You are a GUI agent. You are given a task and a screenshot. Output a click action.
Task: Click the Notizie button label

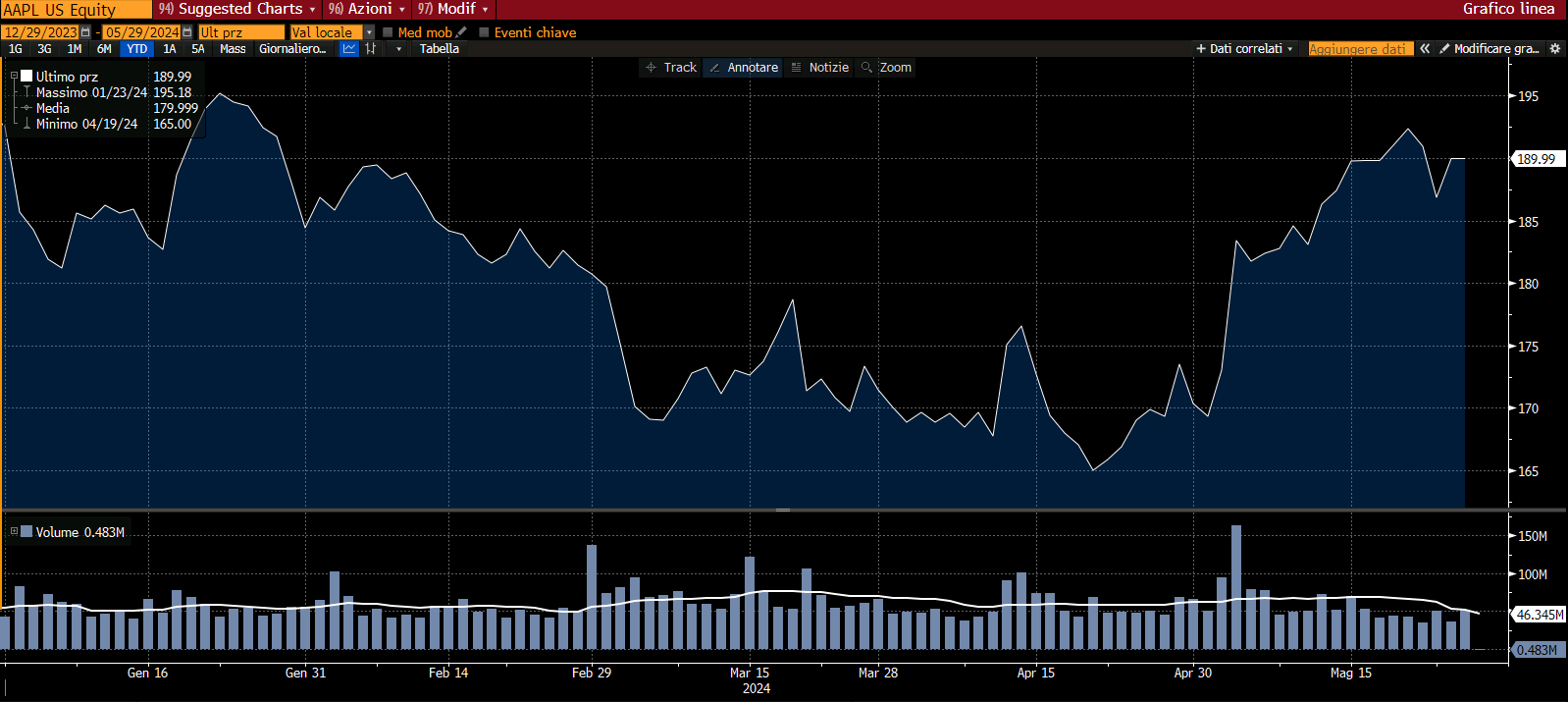tap(829, 68)
